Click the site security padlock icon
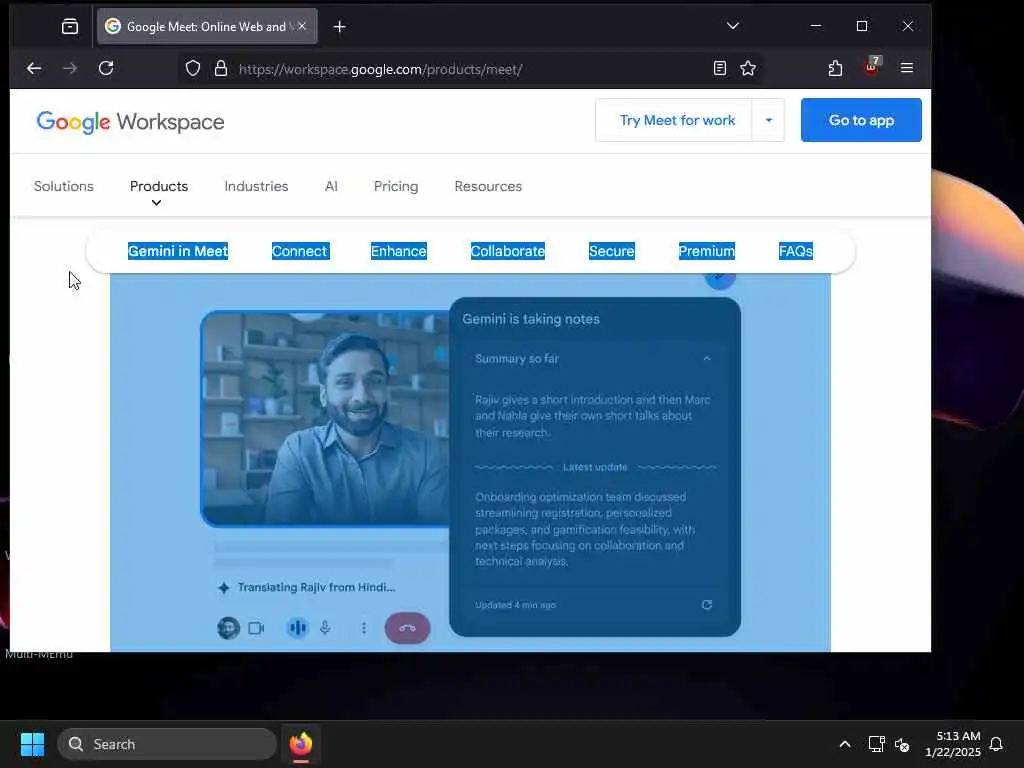The image size is (1024, 768). tap(221, 69)
